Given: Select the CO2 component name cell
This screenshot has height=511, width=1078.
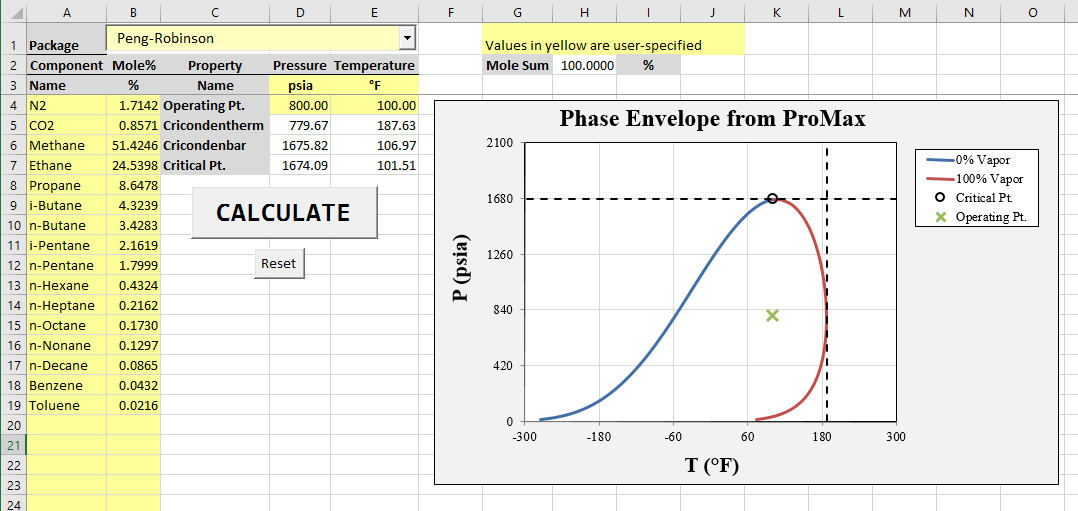Looking at the screenshot, I should (x=67, y=126).
